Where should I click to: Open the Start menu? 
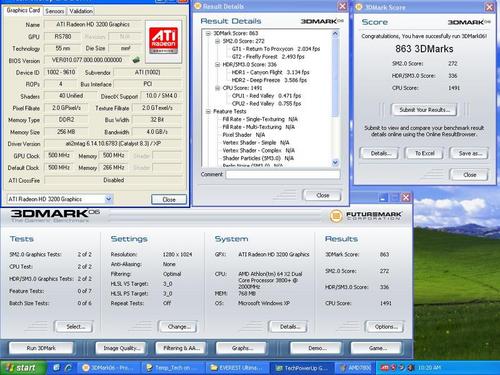click(x=23, y=368)
